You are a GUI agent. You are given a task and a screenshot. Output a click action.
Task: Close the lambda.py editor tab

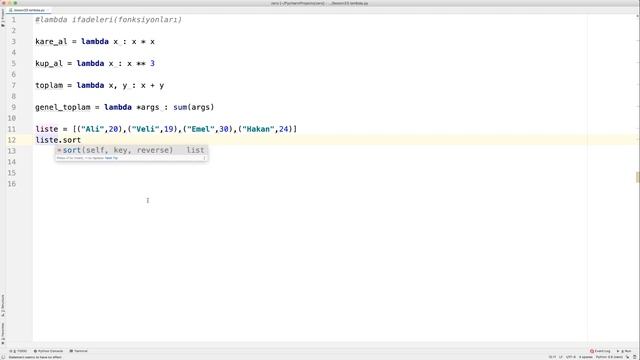[x=48, y=10]
